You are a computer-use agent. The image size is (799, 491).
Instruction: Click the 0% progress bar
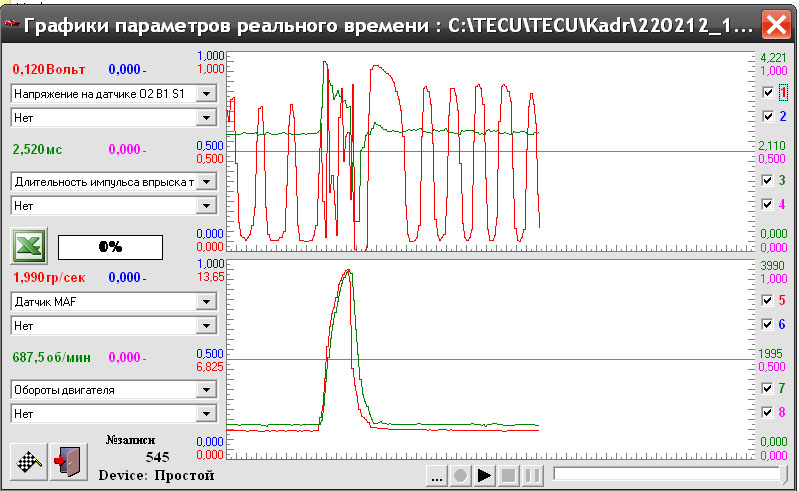(109, 247)
